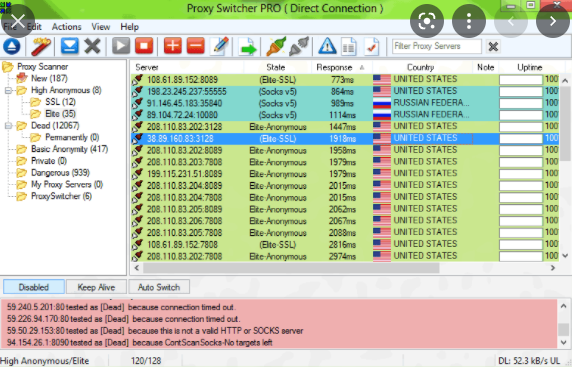Add a proxy with the red plus icon
This screenshot has width=572, height=367.
pos(173,46)
